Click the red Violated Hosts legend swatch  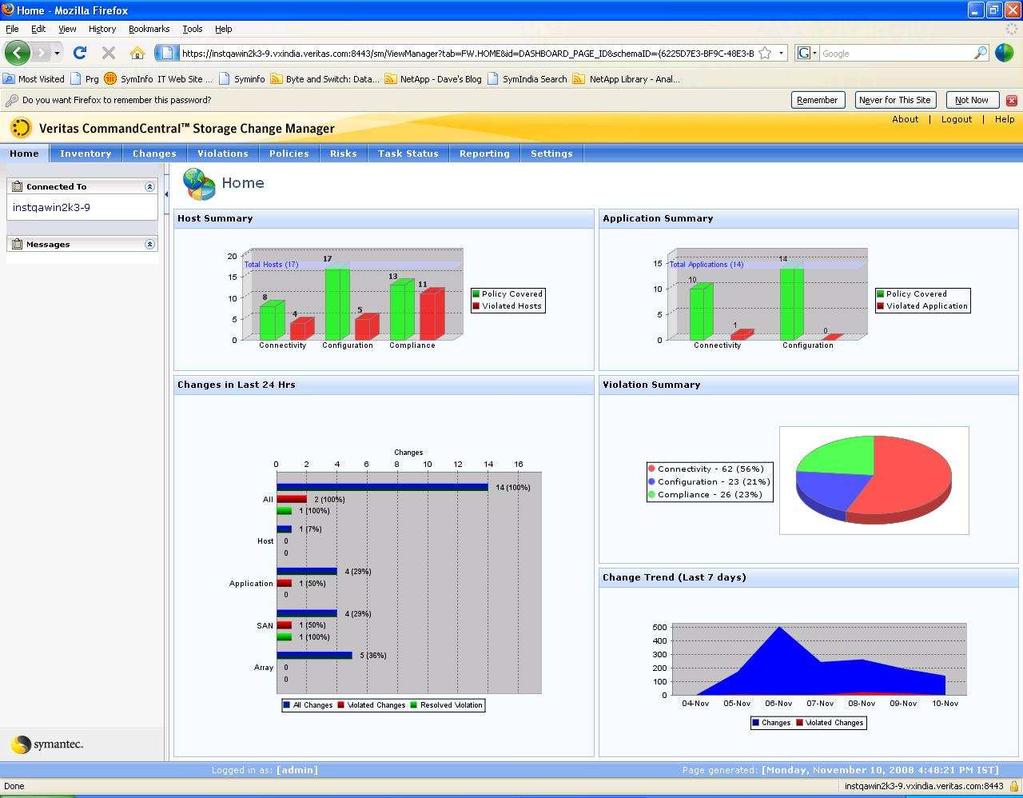click(476, 306)
